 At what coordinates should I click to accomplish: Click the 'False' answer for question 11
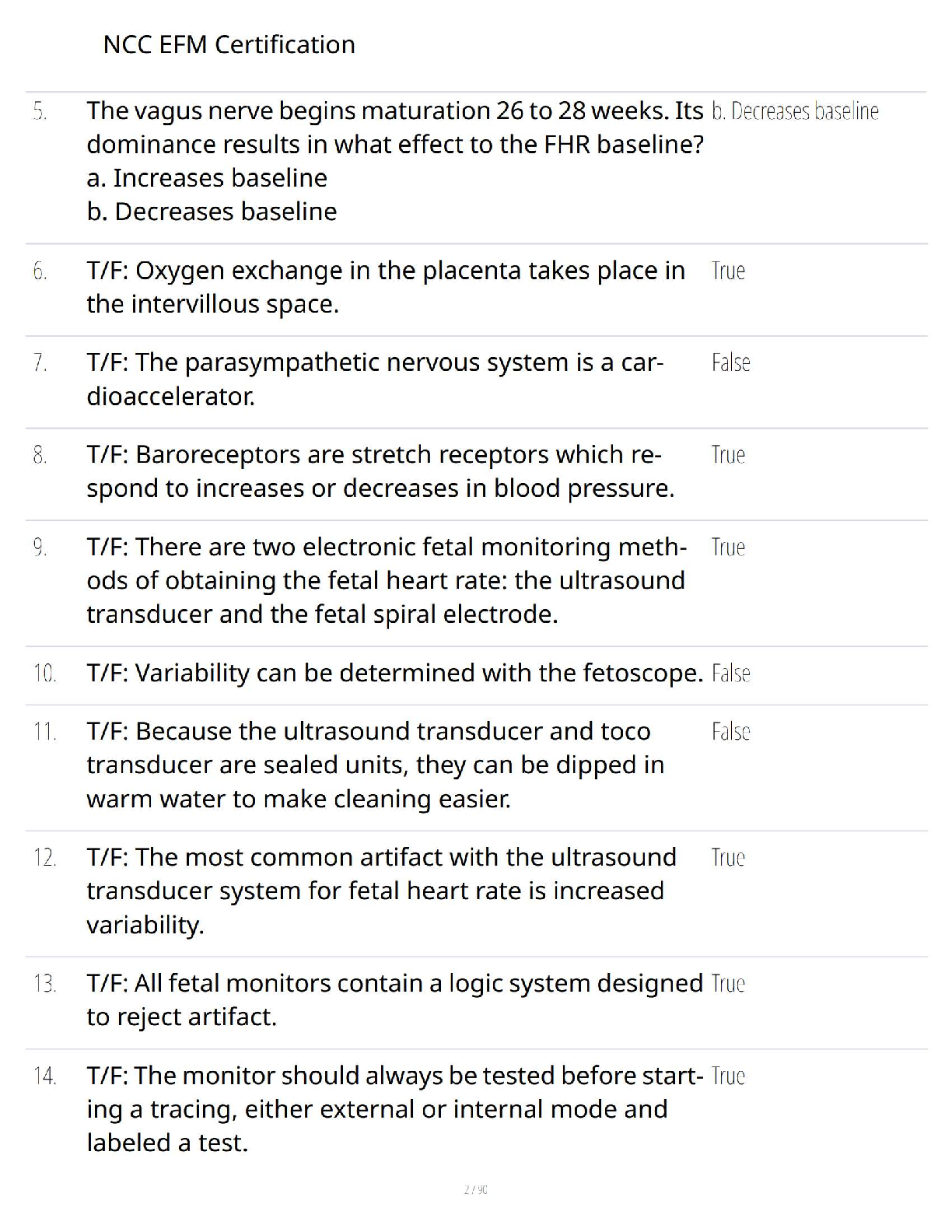tap(730, 732)
